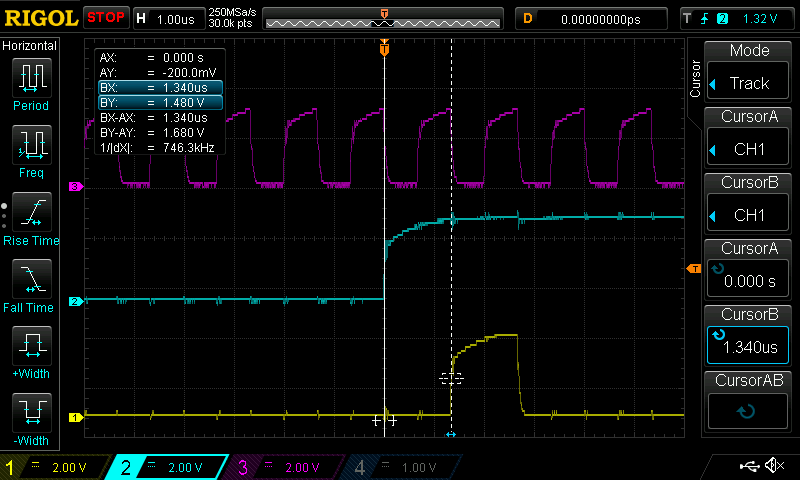This screenshot has height=480, width=800.
Task: Click the cursor A crosshair marker on waveform
Action: [384, 421]
